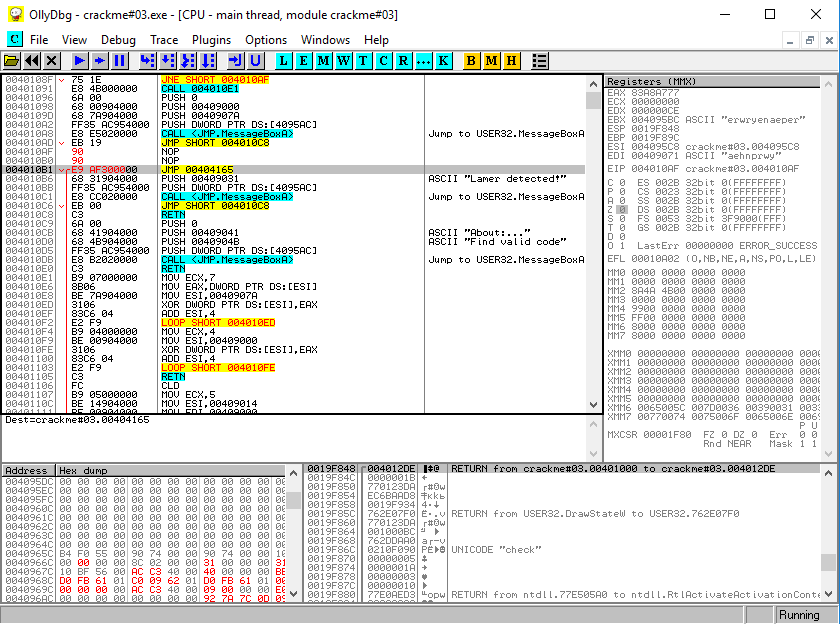Select the JNE SHORT 004010AF instruction

click(x=215, y=79)
